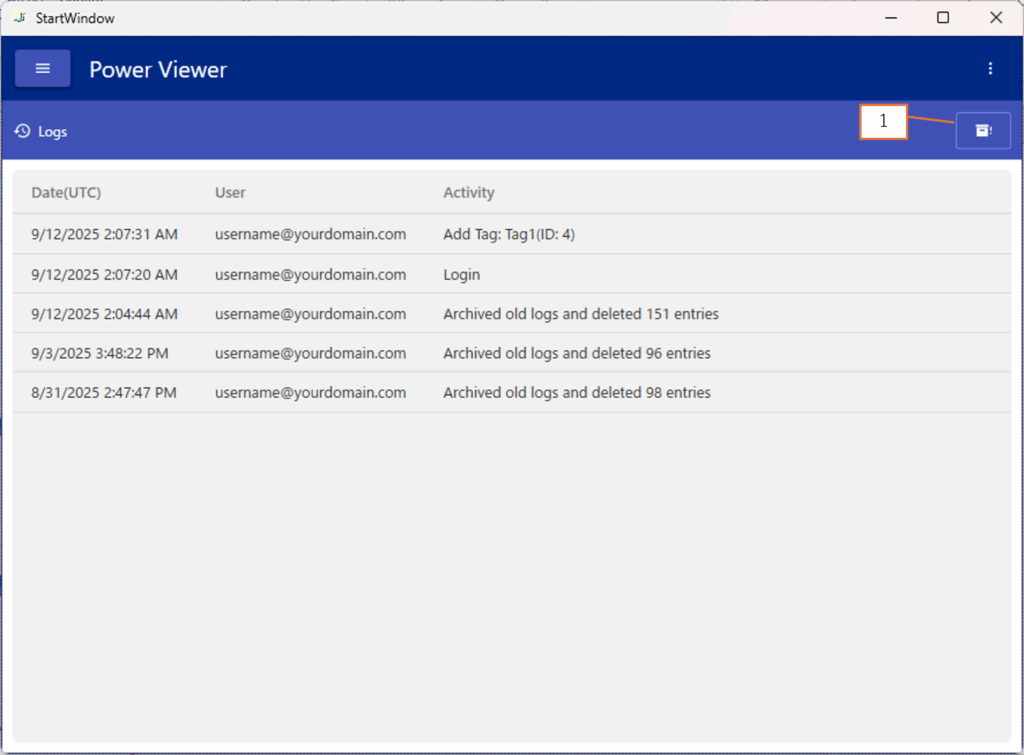Click the Logs section label
This screenshot has width=1024, height=755.
(x=53, y=132)
